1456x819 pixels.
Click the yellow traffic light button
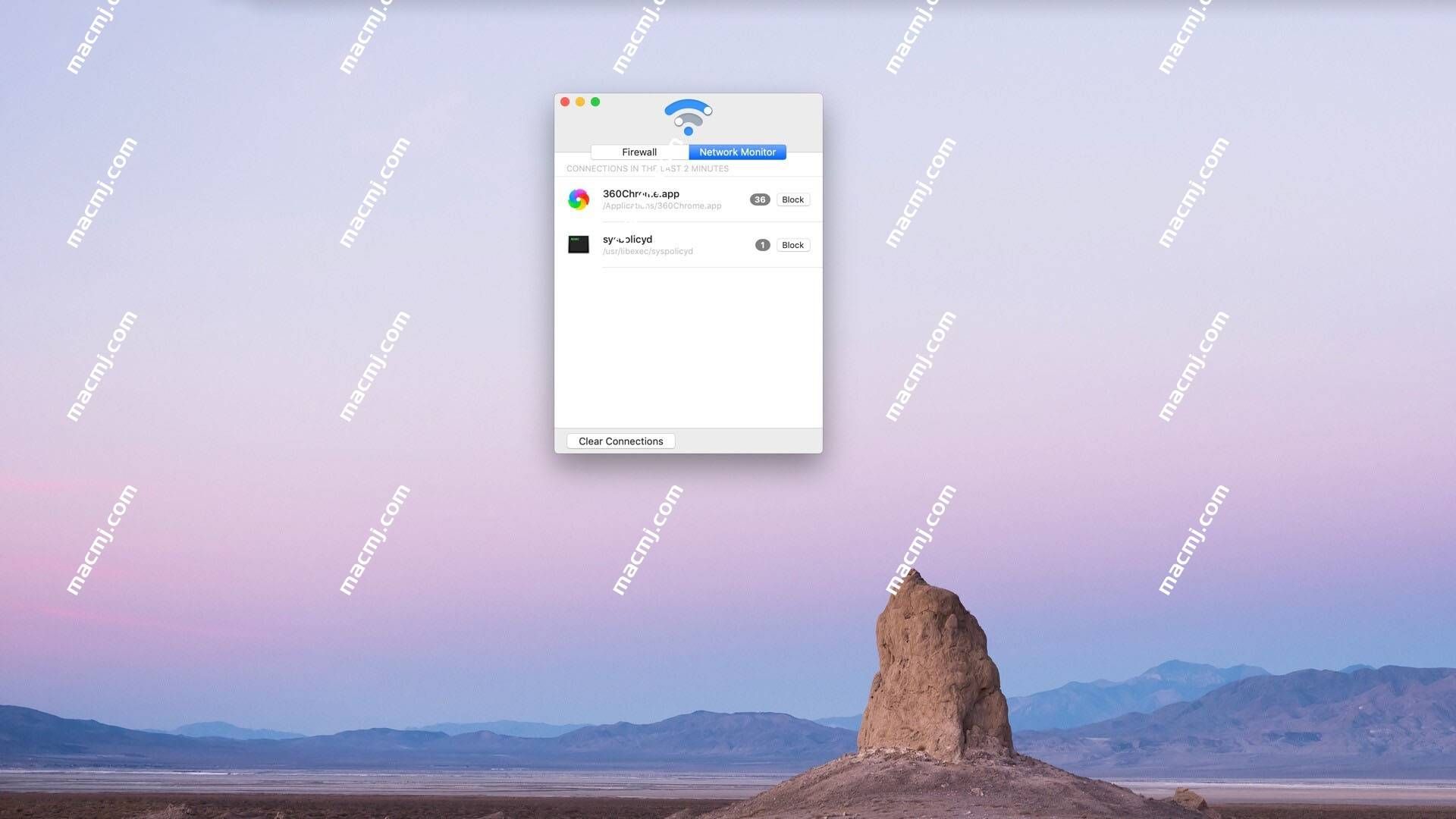click(581, 102)
